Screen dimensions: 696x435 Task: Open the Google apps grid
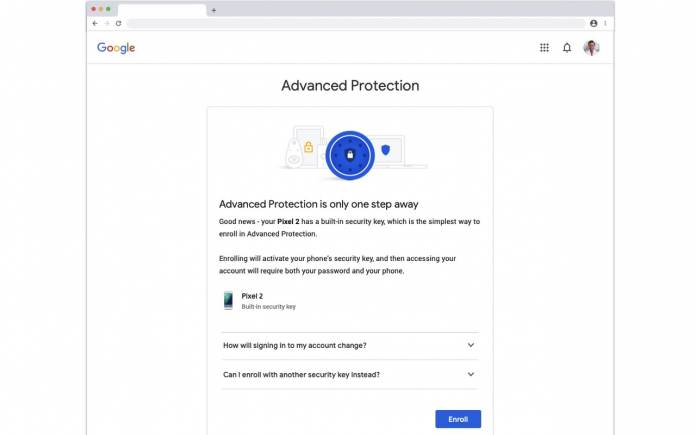[x=544, y=47]
